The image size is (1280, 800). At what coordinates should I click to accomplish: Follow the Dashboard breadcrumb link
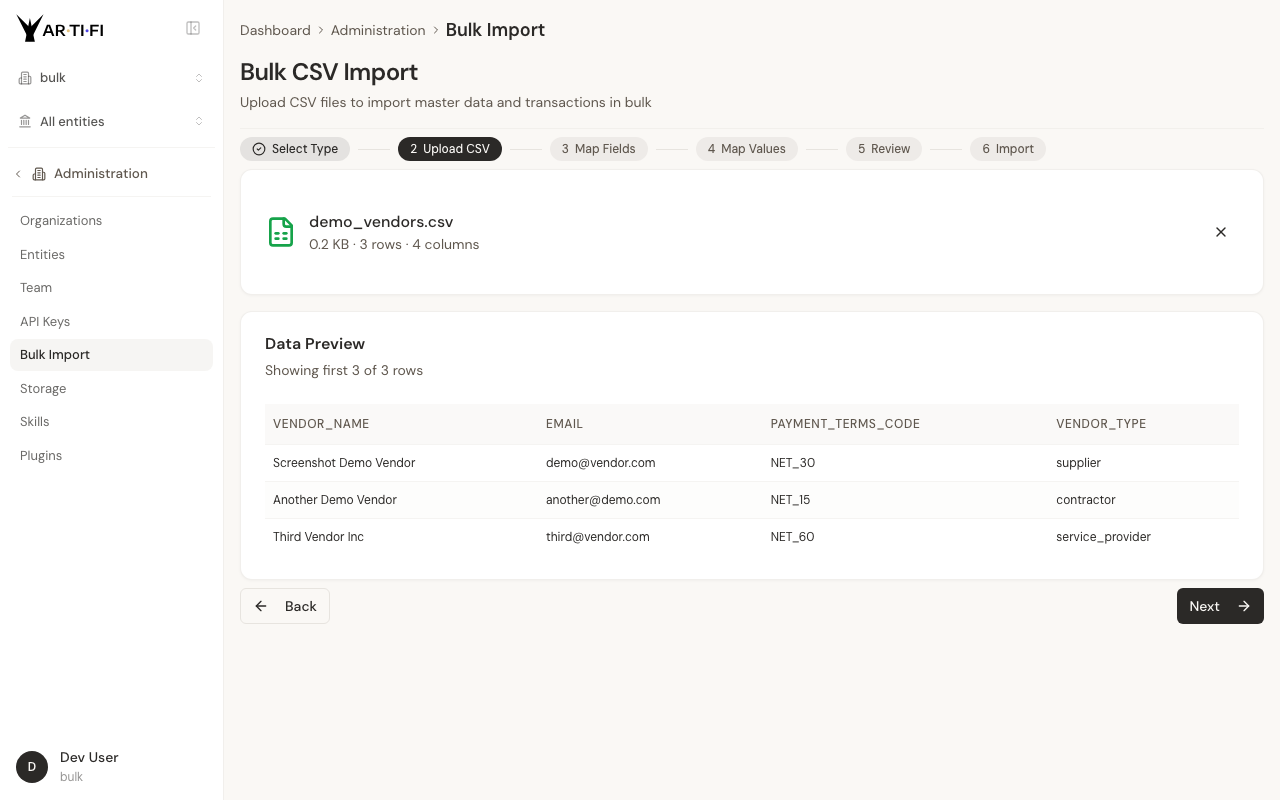275,30
